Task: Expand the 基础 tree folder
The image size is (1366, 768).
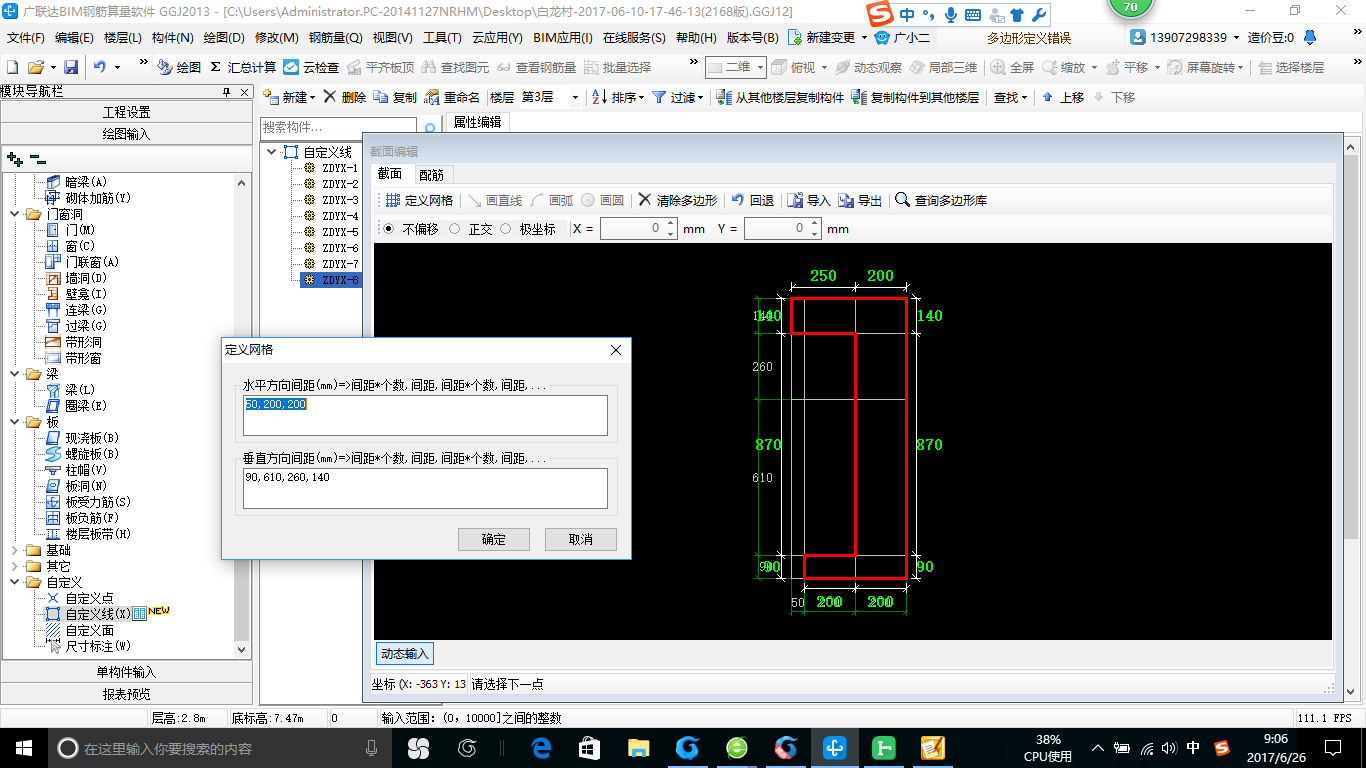Action: [x=14, y=550]
